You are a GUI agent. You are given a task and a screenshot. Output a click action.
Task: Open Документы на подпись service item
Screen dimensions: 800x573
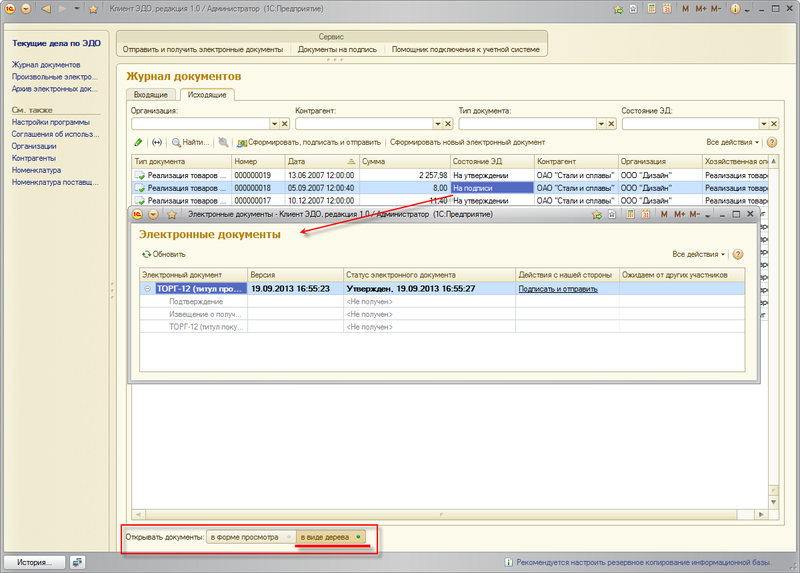[335, 49]
